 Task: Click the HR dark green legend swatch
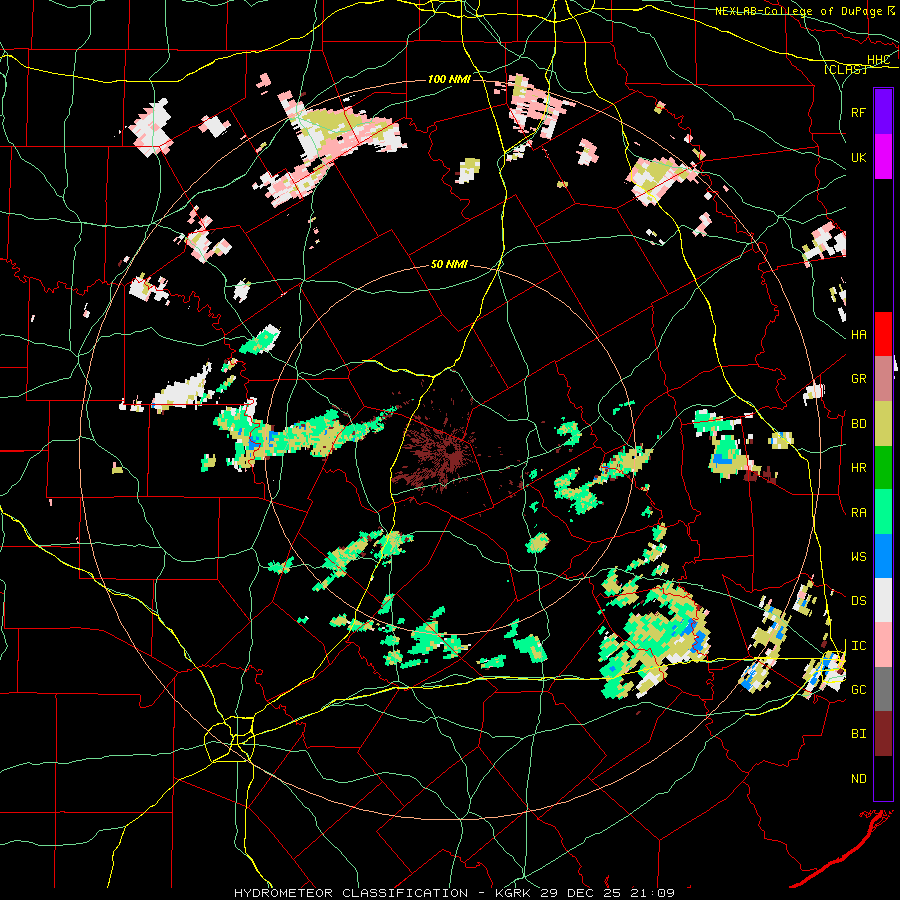pos(883,468)
